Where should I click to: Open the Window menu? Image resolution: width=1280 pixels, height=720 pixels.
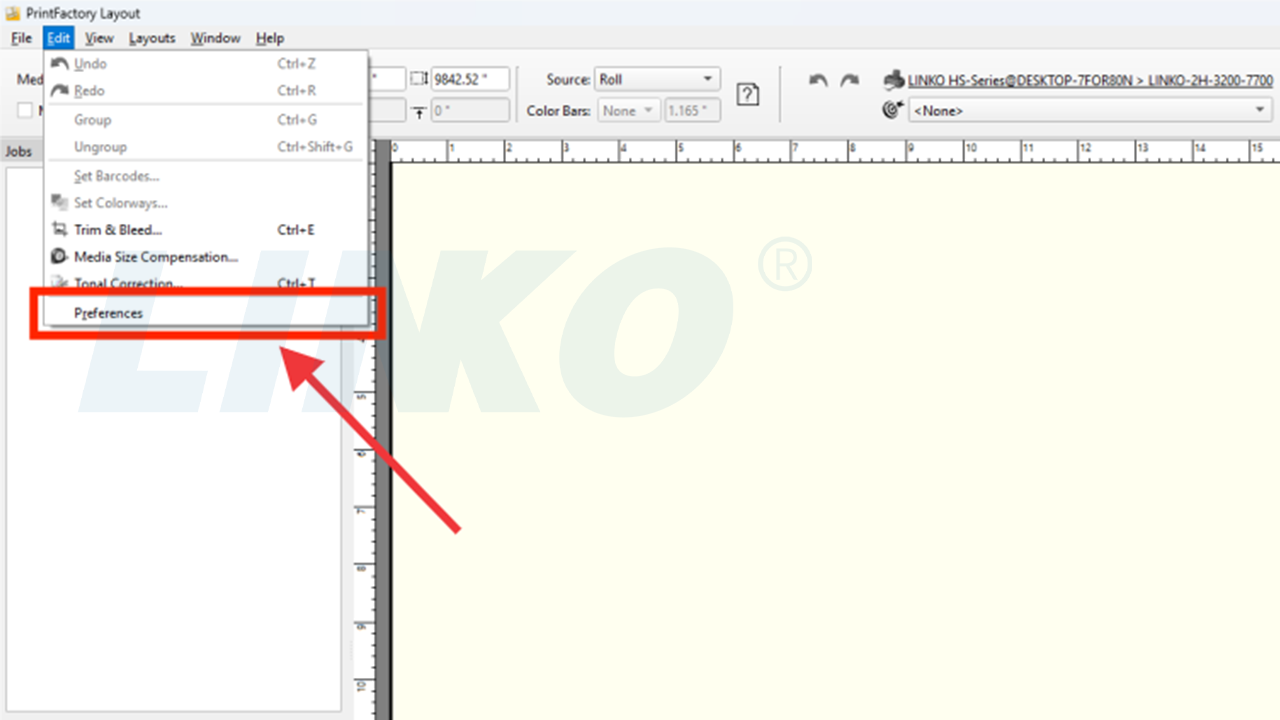coord(216,38)
